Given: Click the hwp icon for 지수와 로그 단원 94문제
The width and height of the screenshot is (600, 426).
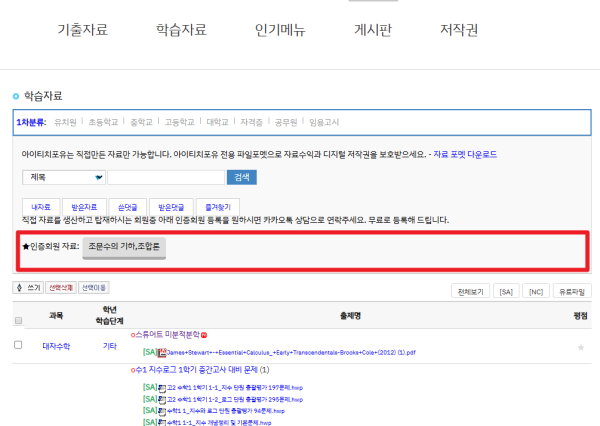Looking at the screenshot, I should (163, 411).
